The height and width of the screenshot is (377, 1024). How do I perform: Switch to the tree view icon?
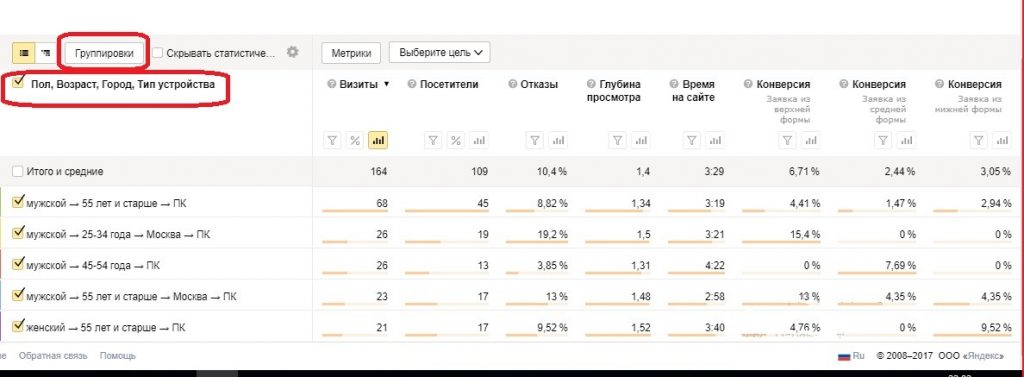(45, 52)
